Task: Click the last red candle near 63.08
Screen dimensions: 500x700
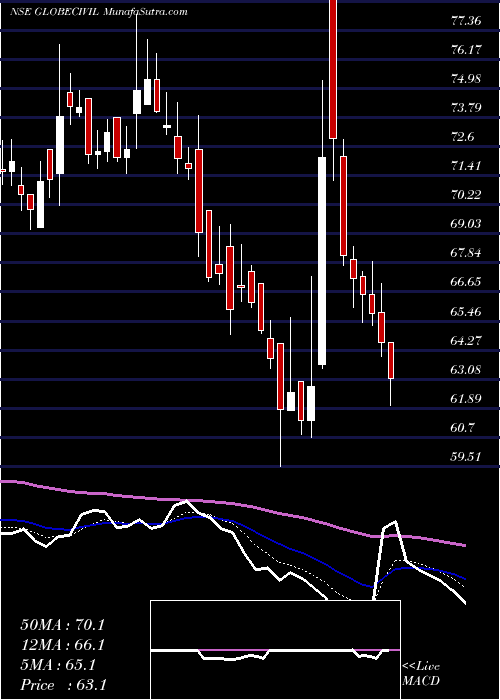Action: click(391, 360)
